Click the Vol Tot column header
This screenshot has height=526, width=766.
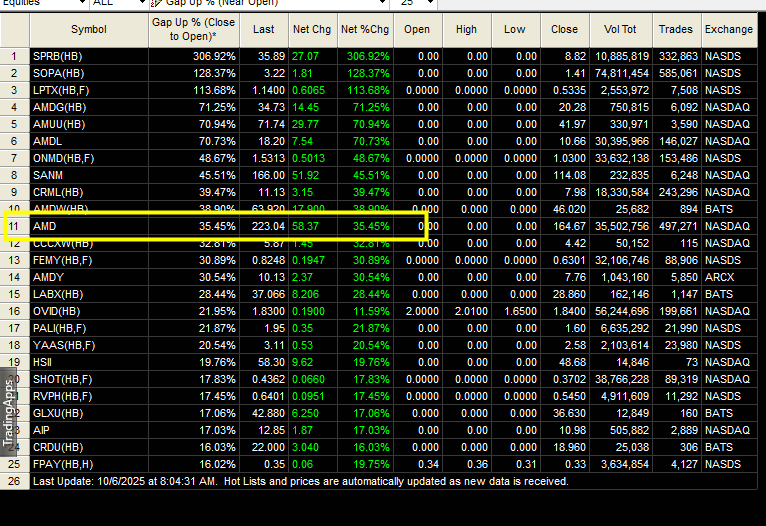[x=621, y=30]
